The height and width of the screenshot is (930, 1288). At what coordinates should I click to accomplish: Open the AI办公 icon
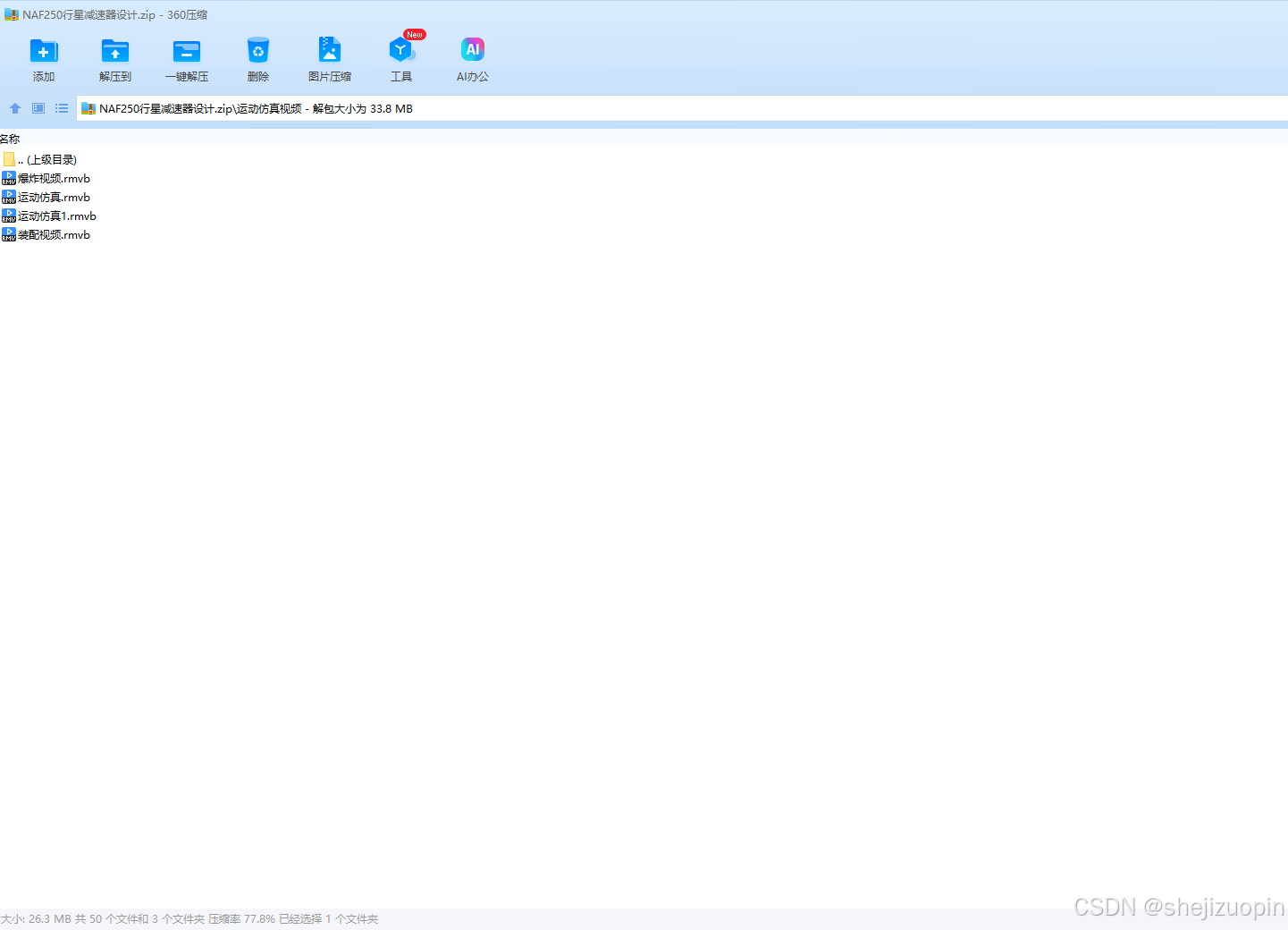point(473,49)
